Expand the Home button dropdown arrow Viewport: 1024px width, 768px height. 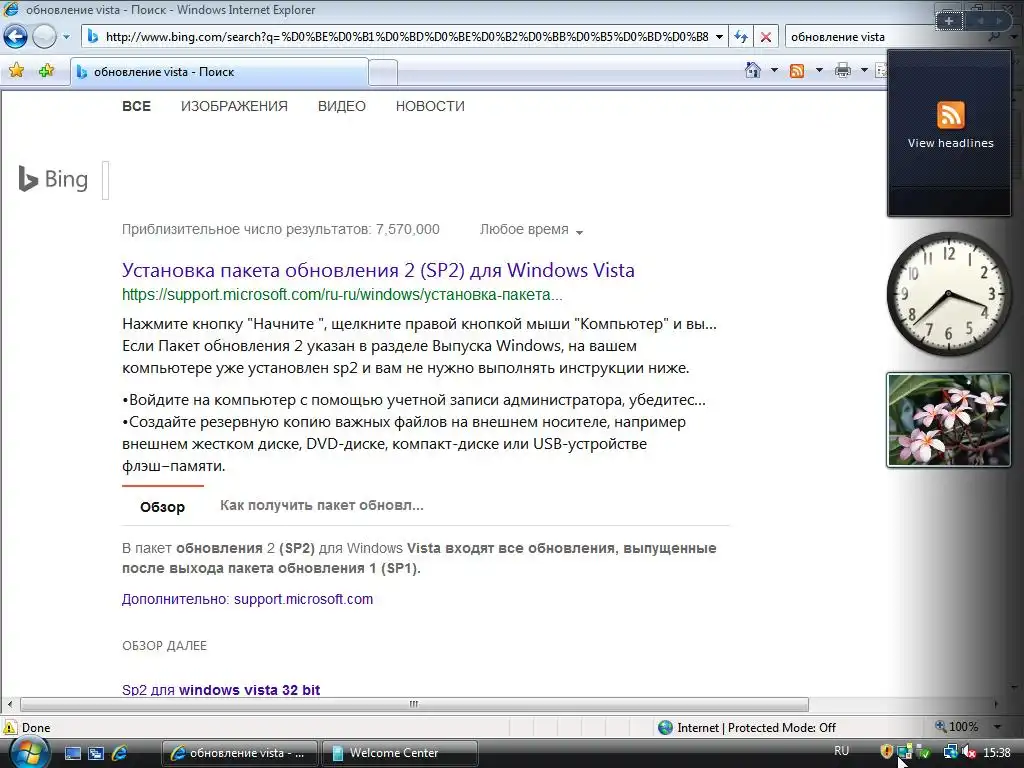(x=774, y=70)
